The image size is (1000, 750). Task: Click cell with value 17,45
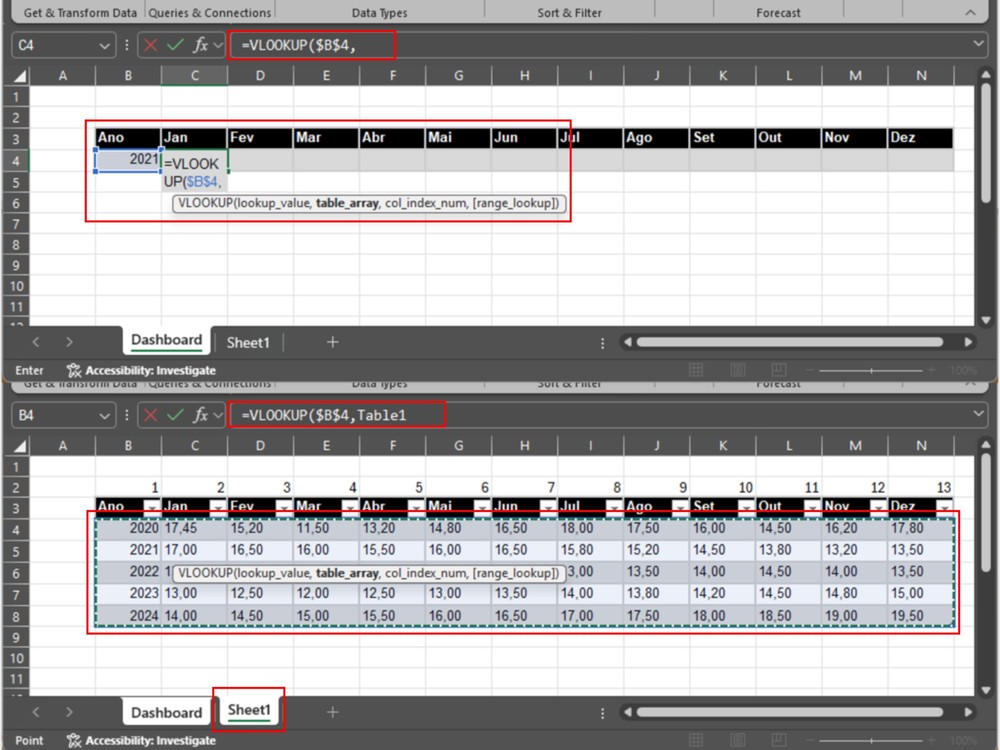[195, 529]
